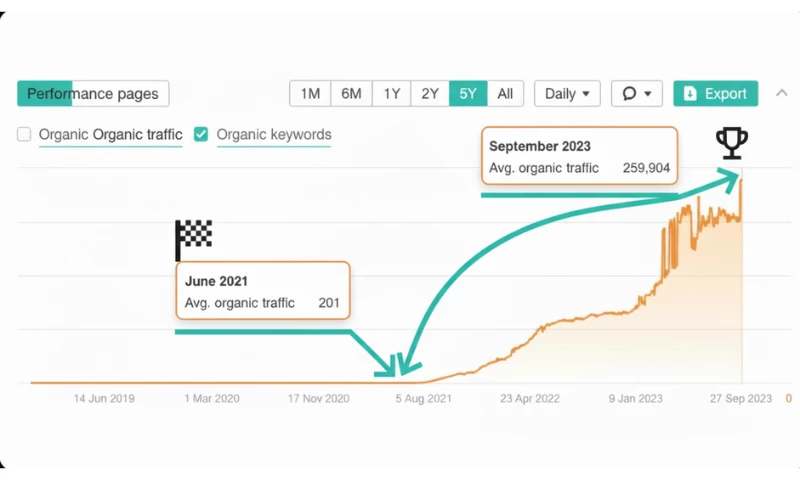The width and height of the screenshot is (800, 480).
Task: Open the annotations dropdown arrow
Action: (x=648, y=94)
